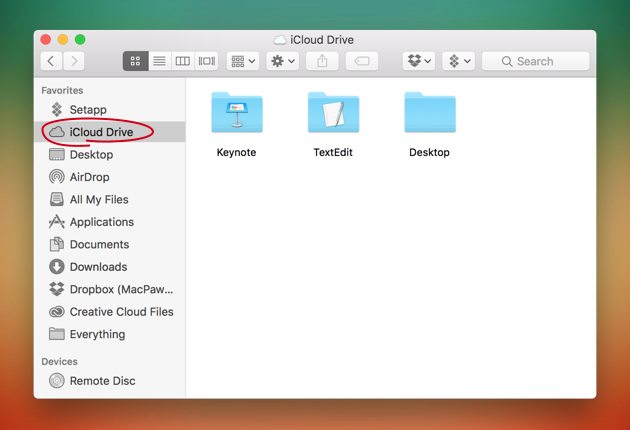This screenshot has height=430, width=630.
Task: Switch to list view
Action: 160,61
